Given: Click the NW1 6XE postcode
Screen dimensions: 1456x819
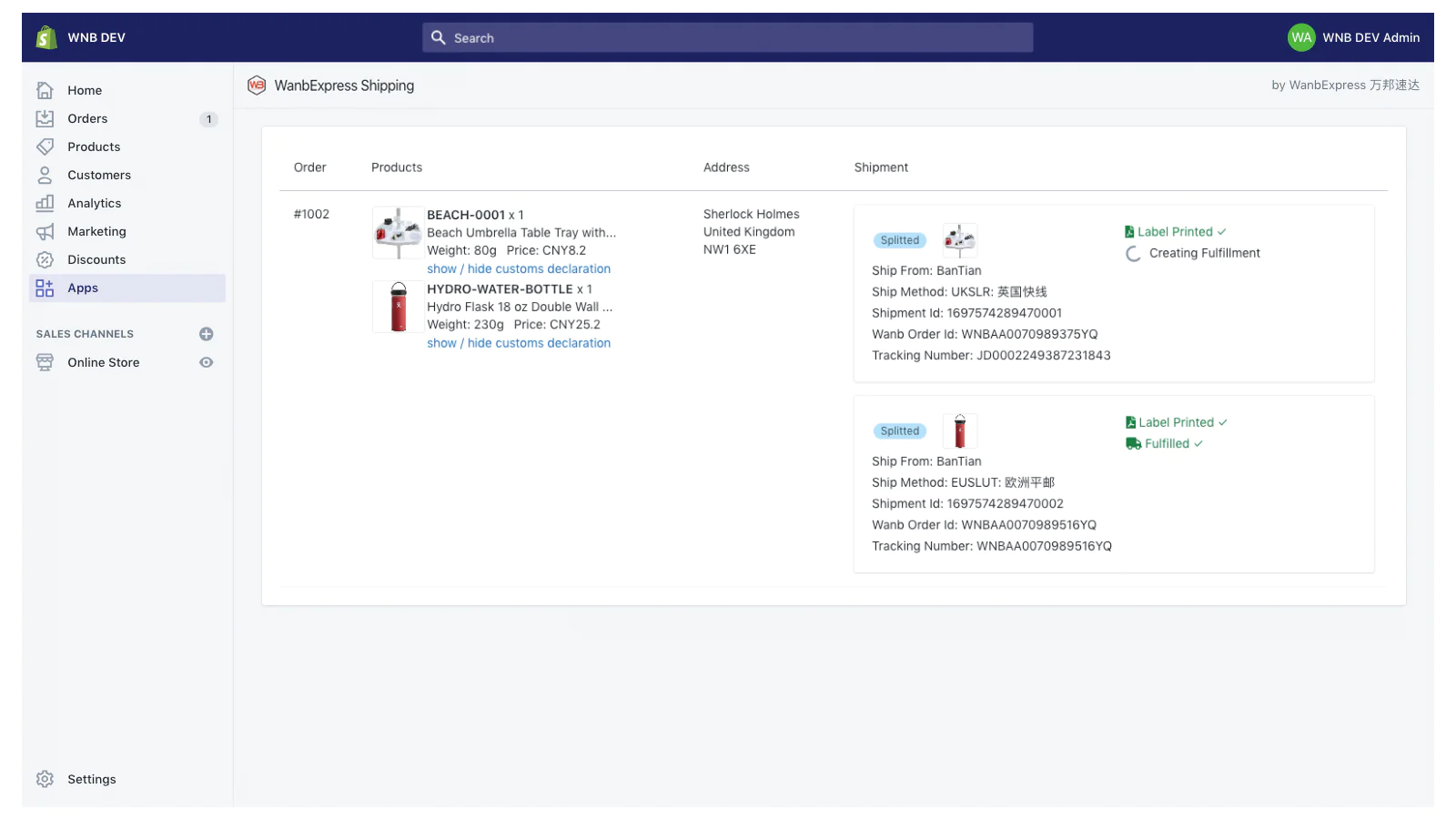Looking at the screenshot, I should tap(730, 249).
